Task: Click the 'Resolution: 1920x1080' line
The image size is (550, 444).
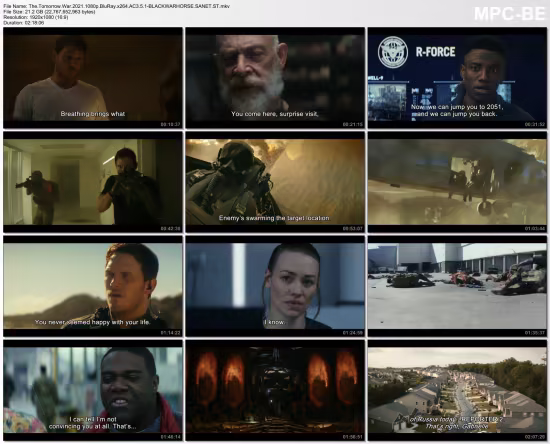Action: pos(36,17)
